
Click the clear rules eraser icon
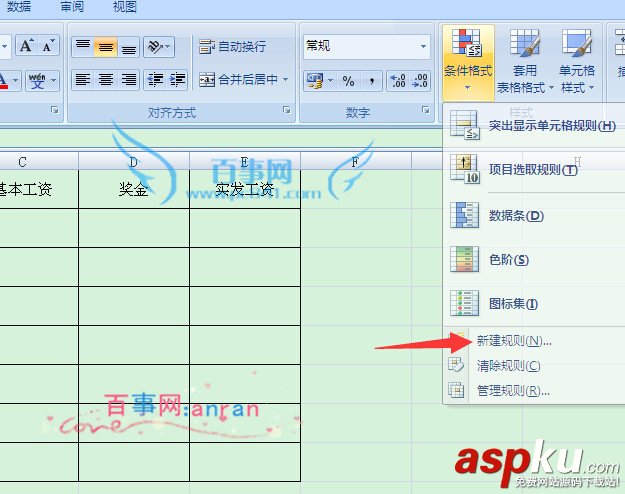456,364
